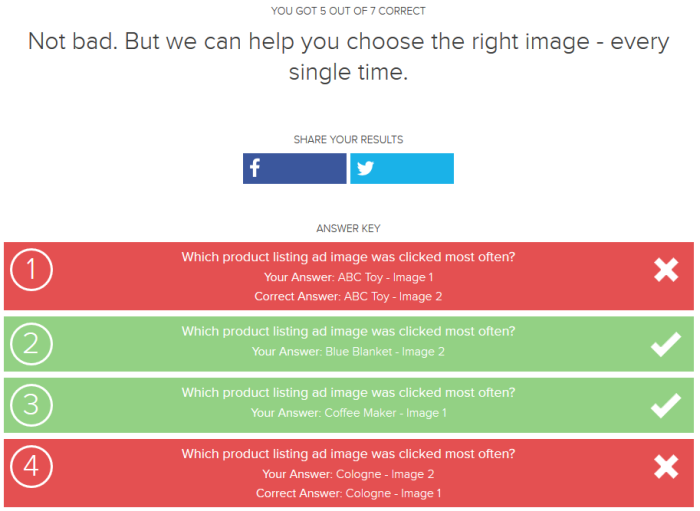Open the Blue Blanket answer row

pyautogui.click(x=349, y=344)
